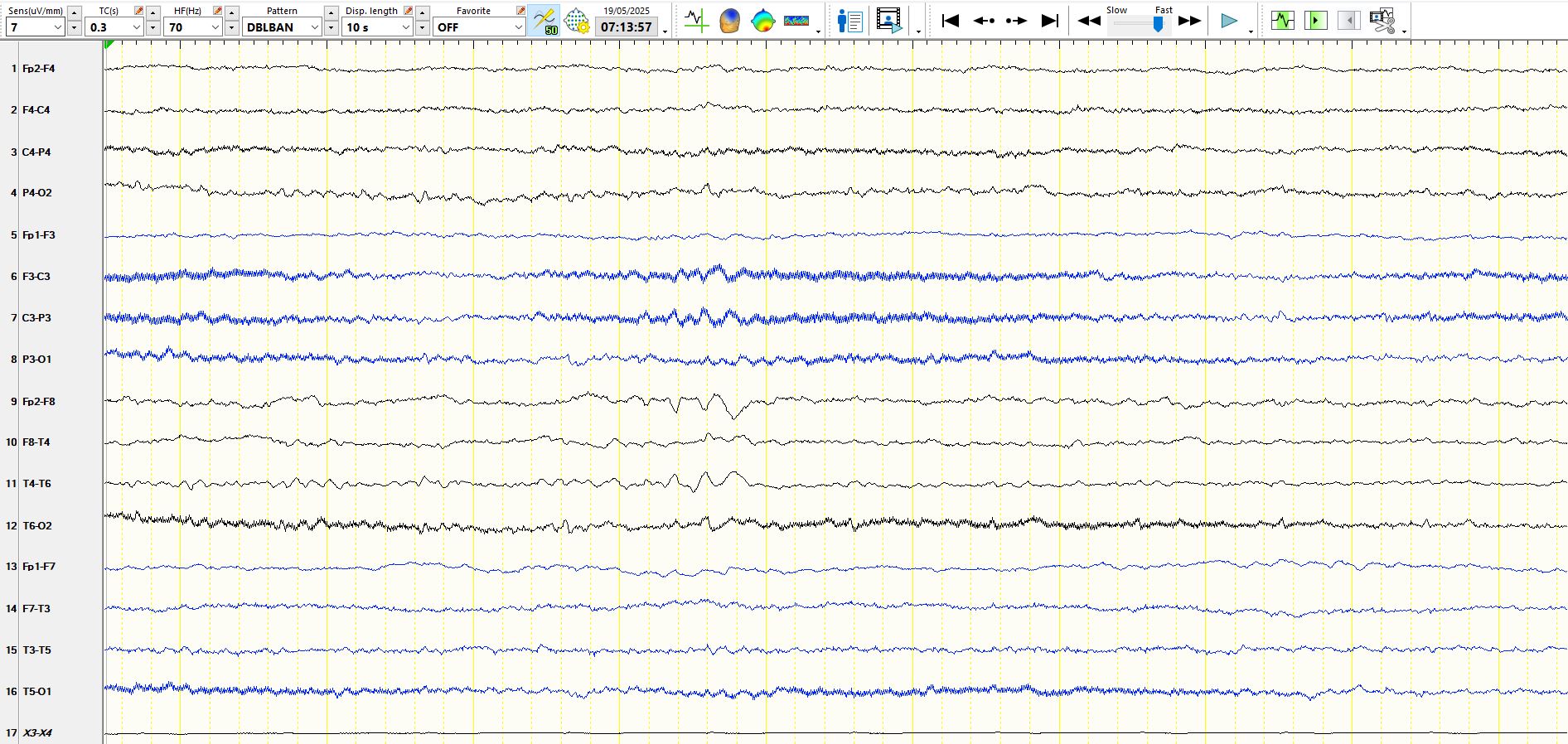Open the video and waveform clipping tool
Viewport: 1568px width, 744px height.
coord(1382,21)
